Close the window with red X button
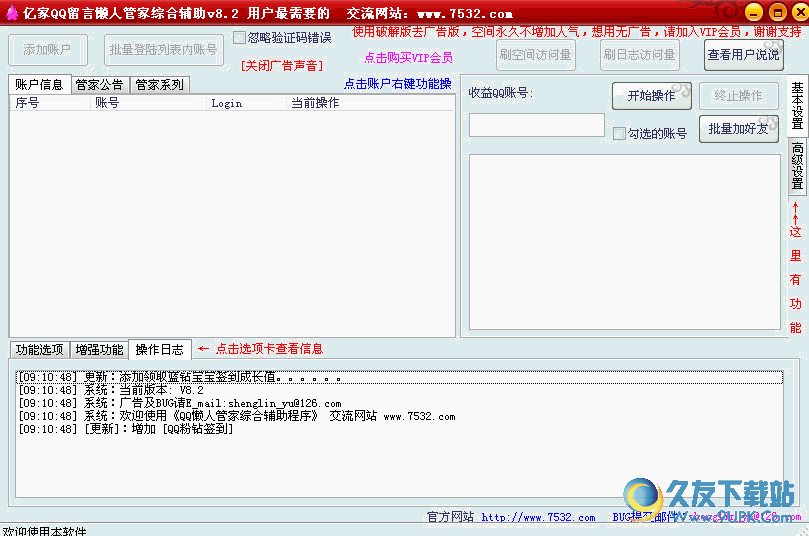Screen dimensions: 809x536 click(800, 12)
